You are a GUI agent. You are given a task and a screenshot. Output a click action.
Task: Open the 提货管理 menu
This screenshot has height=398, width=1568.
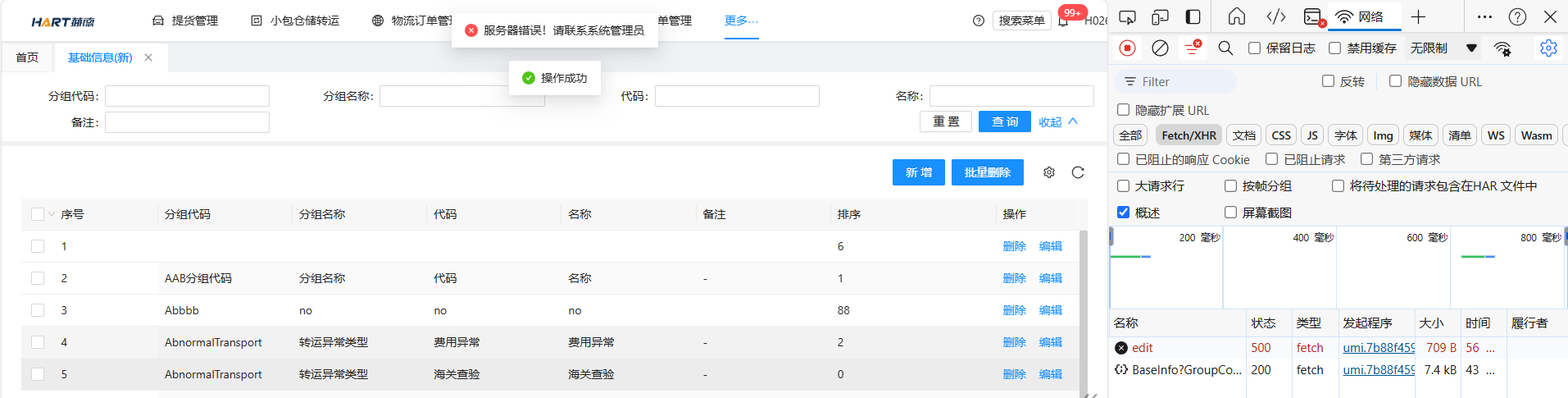(x=185, y=21)
